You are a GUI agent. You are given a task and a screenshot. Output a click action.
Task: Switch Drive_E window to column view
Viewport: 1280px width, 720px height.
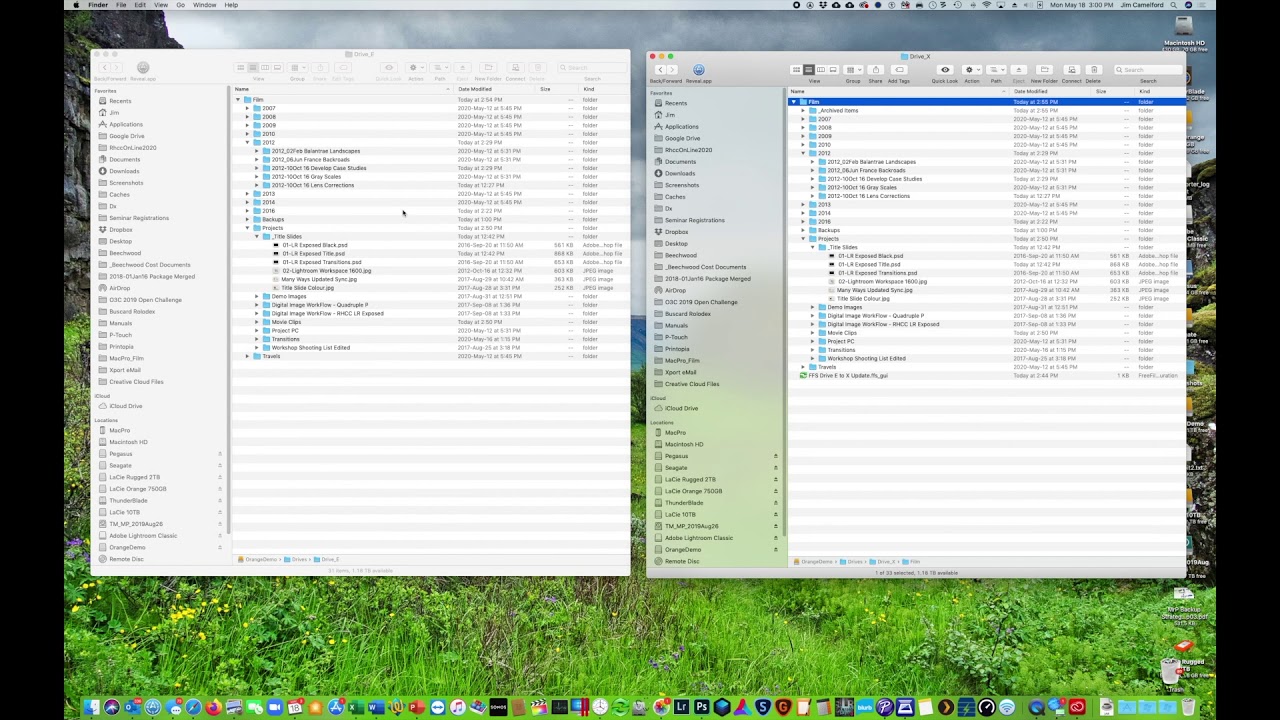tap(265, 68)
